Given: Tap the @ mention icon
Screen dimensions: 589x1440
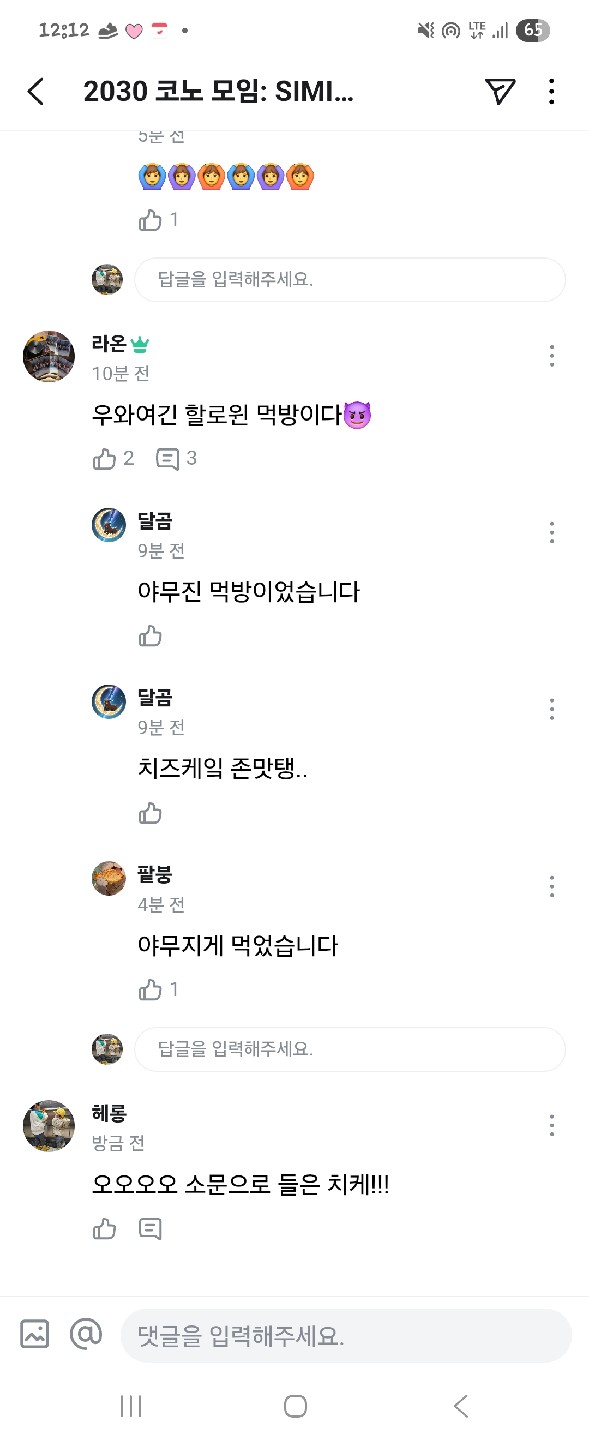Looking at the screenshot, I should coord(86,1334).
